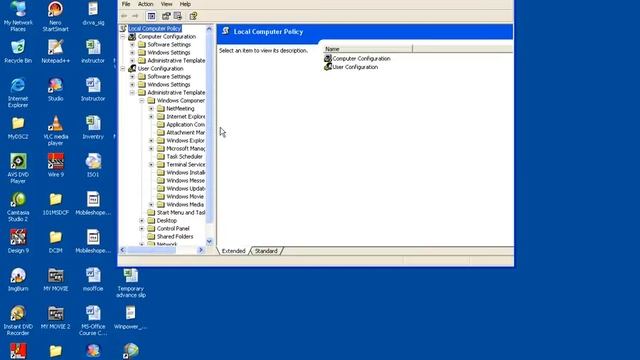Select Local Computer Policy root node
The image size is (640, 360).
pos(155,29)
